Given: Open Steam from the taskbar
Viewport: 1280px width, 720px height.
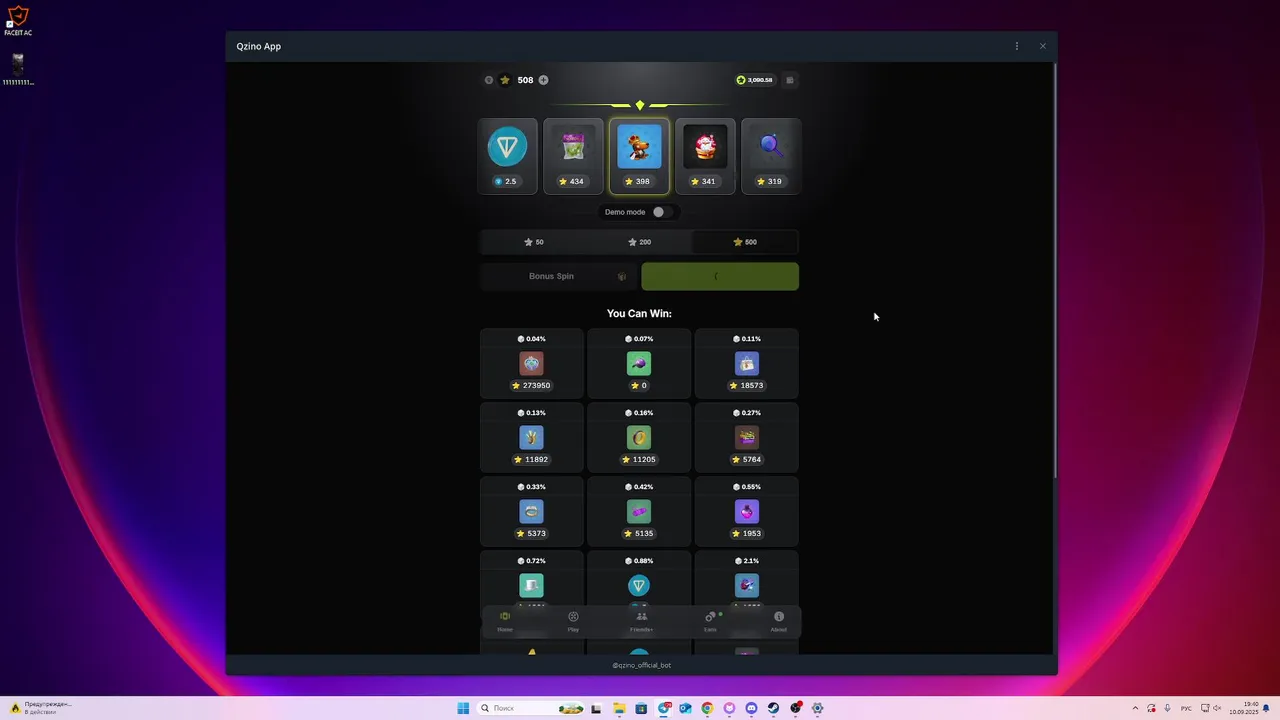Looking at the screenshot, I should (x=773, y=708).
